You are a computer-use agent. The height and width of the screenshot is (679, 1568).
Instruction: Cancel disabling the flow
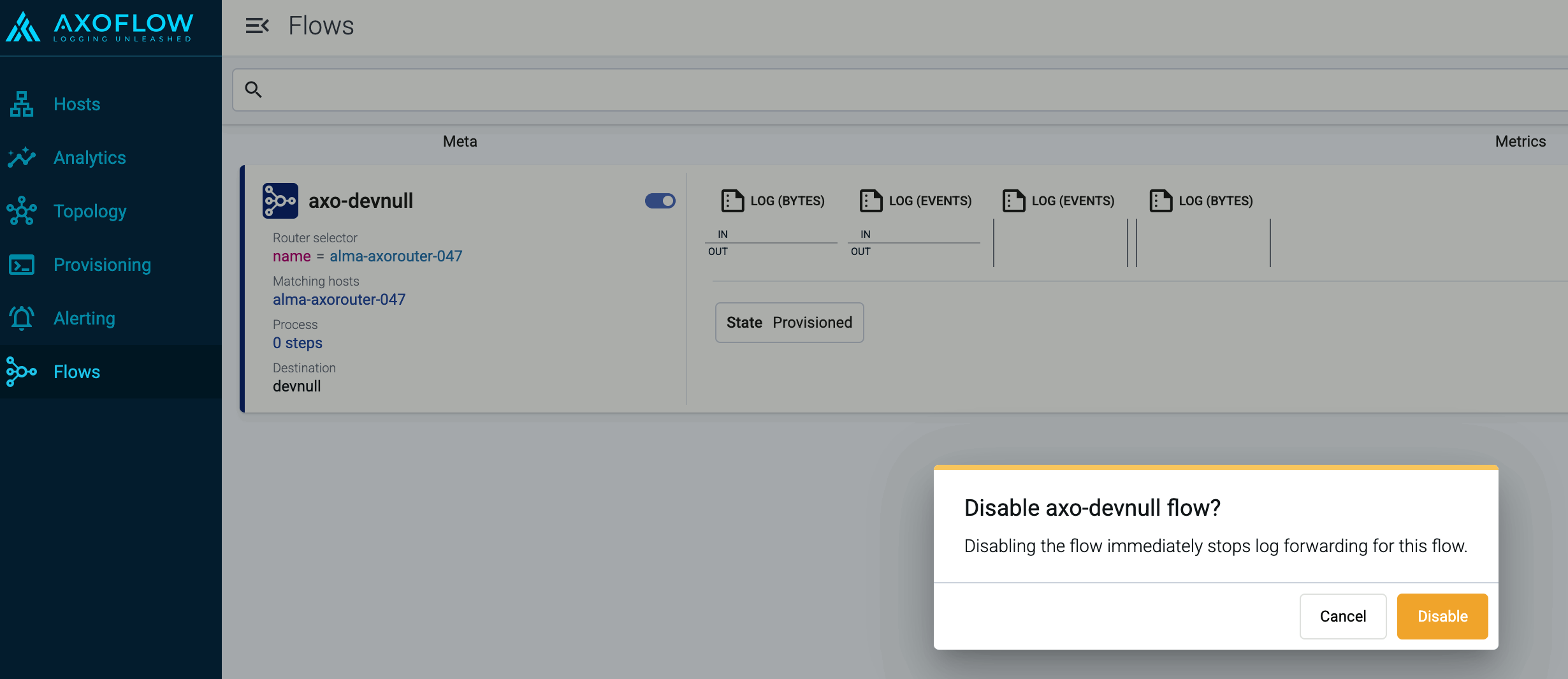click(1343, 616)
